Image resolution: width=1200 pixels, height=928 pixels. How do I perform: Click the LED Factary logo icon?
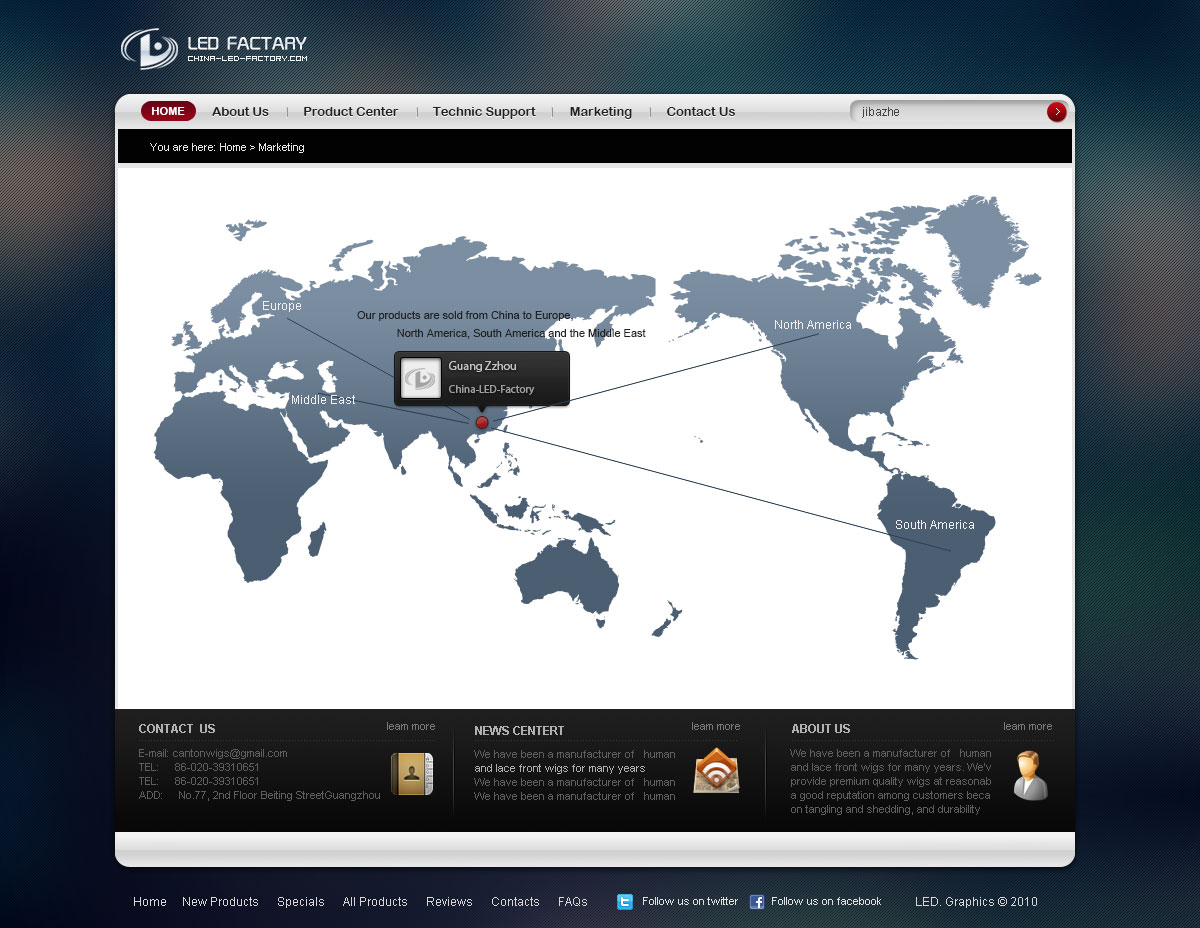pos(149,48)
